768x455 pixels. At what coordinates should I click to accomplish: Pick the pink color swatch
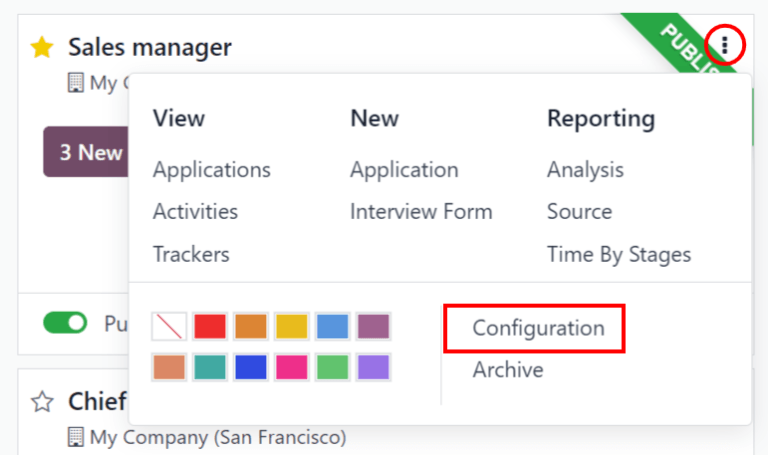click(x=291, y=367)
